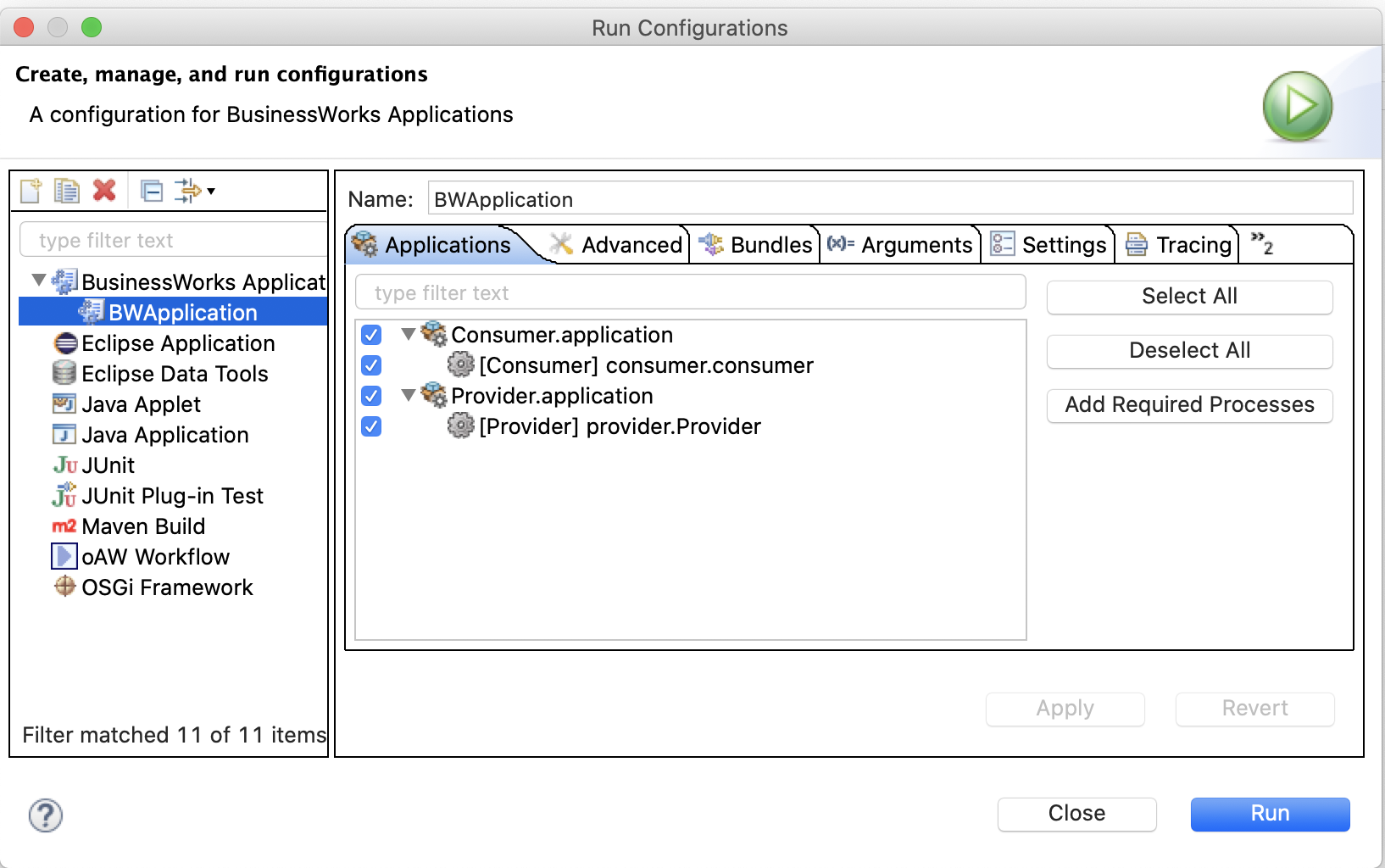
Task: Click the Java Applet icon
Action: click(x=64, y=403)
